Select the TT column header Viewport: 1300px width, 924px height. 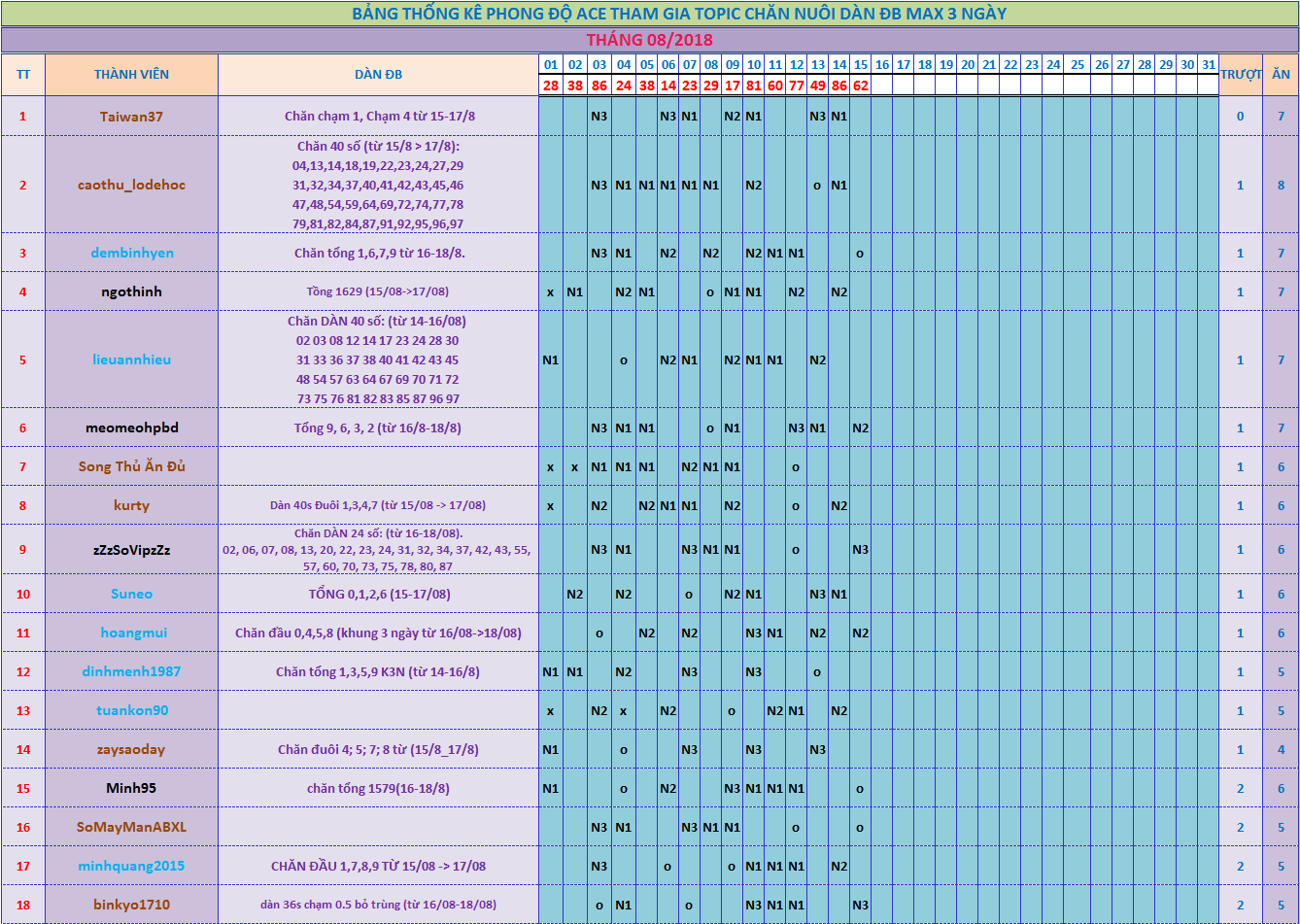pyautogui.click(x=23, y=75)
